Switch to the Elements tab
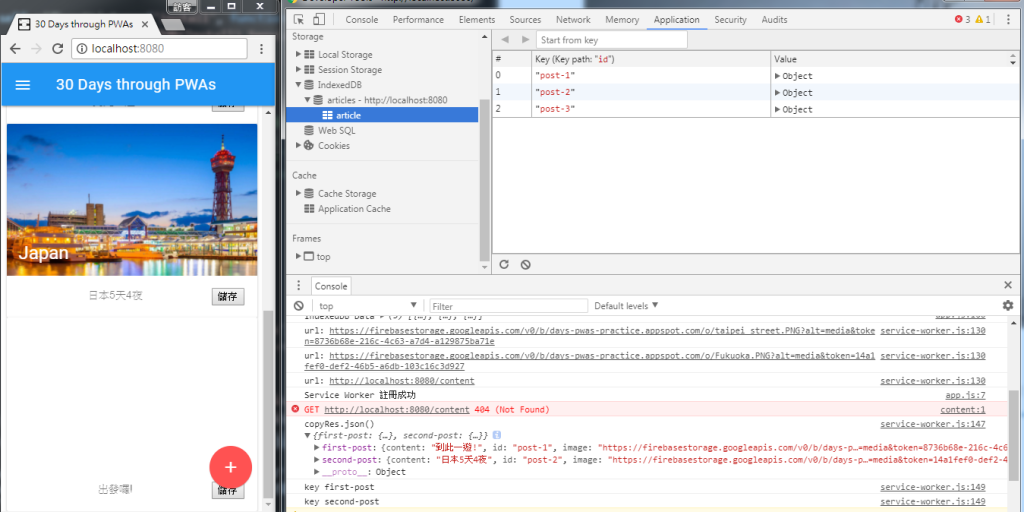 (477, 20)
